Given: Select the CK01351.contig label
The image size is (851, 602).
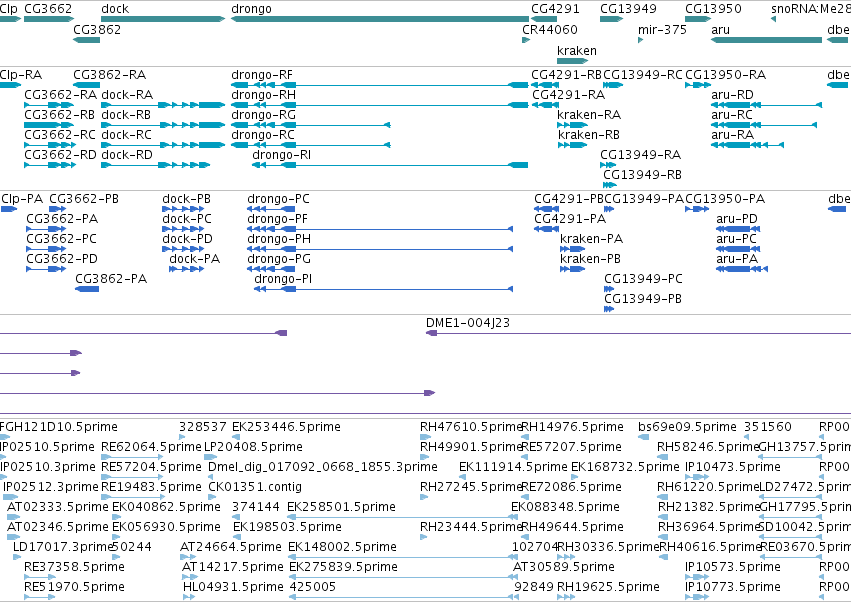Looking at the screenshot, I should click(255, 487).
